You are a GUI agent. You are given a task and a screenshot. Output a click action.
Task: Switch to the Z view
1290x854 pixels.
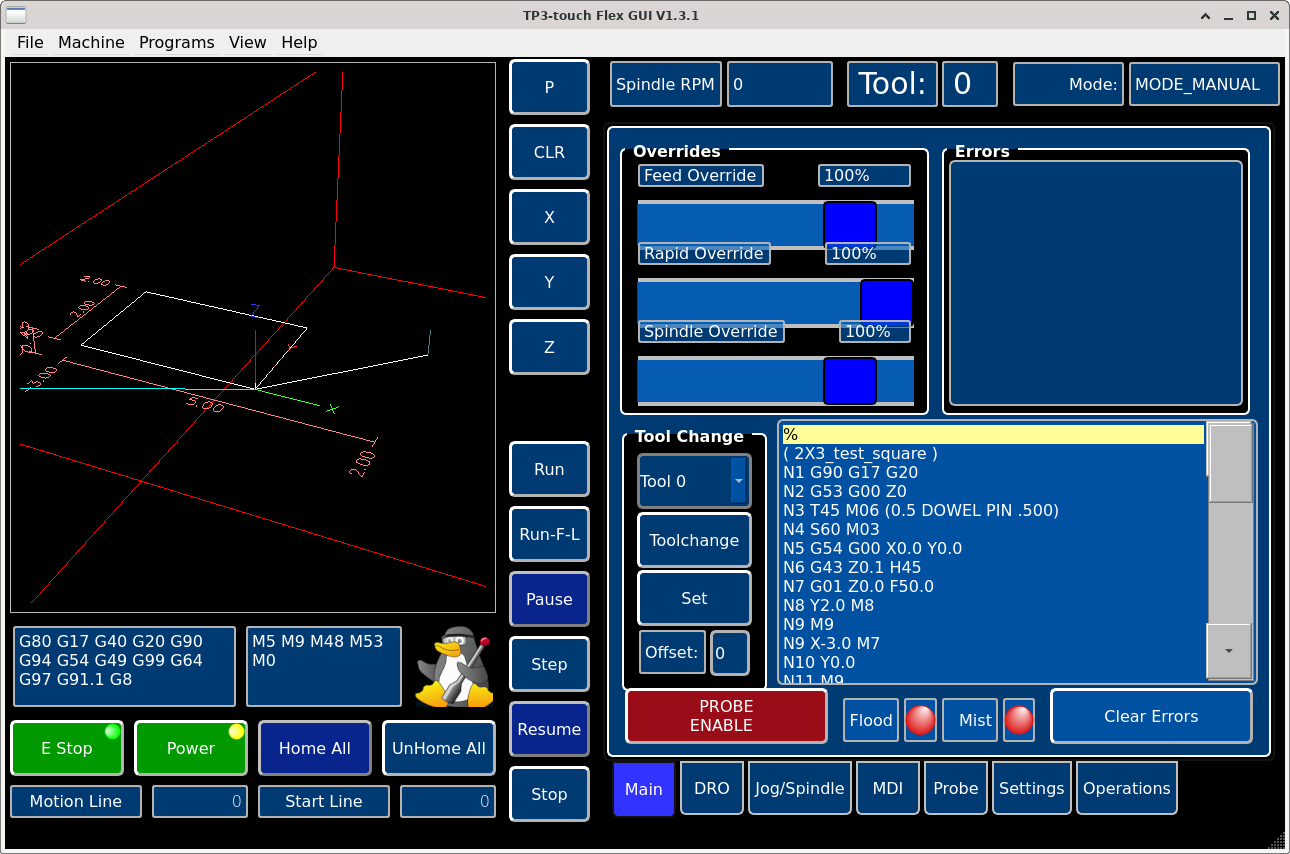click(x=549, y=347)
